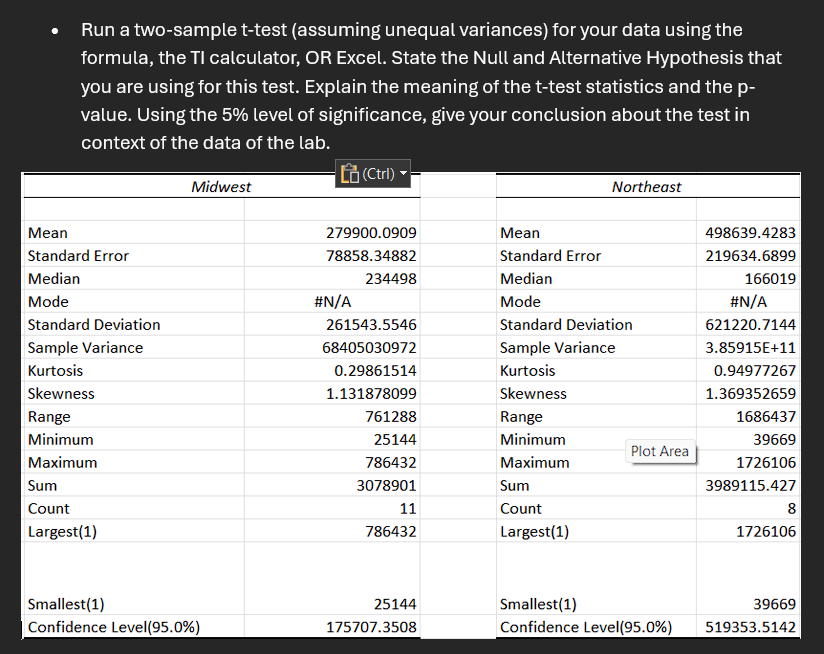824x654 pixels.
Task: Click the Northeast Sample Variance cell 3.85915E+11
Action: click(755, 347)
